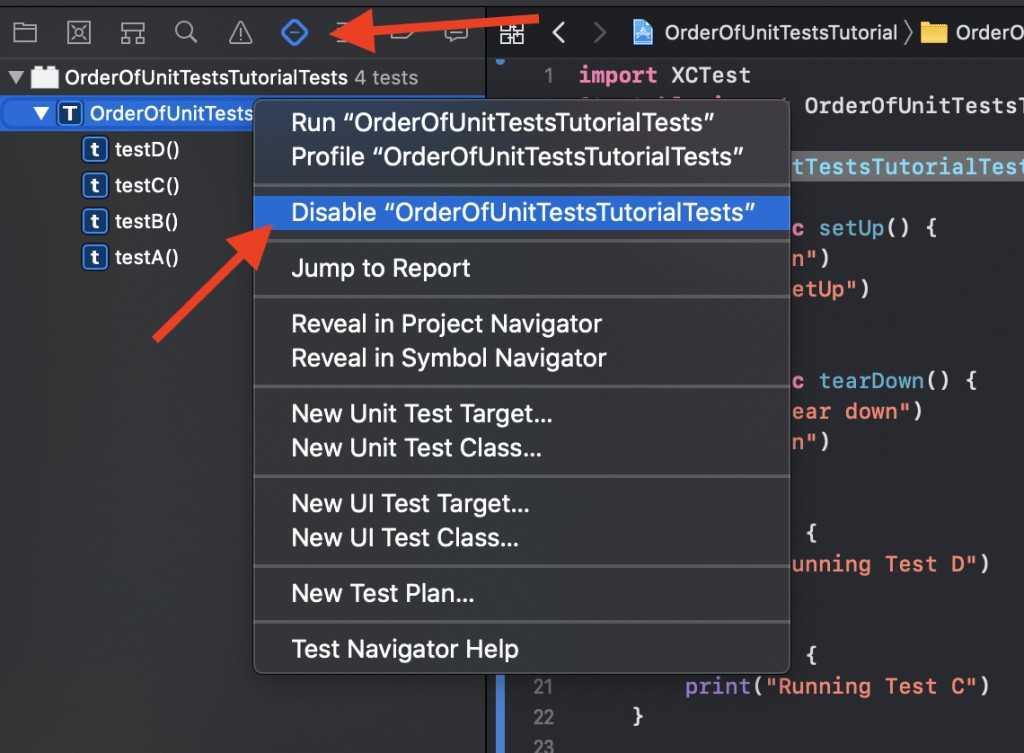The height and width of the screenshot is (753, 1024).
Task: Activate the Find navigator magnifier
Action: [x=186, y=31]
